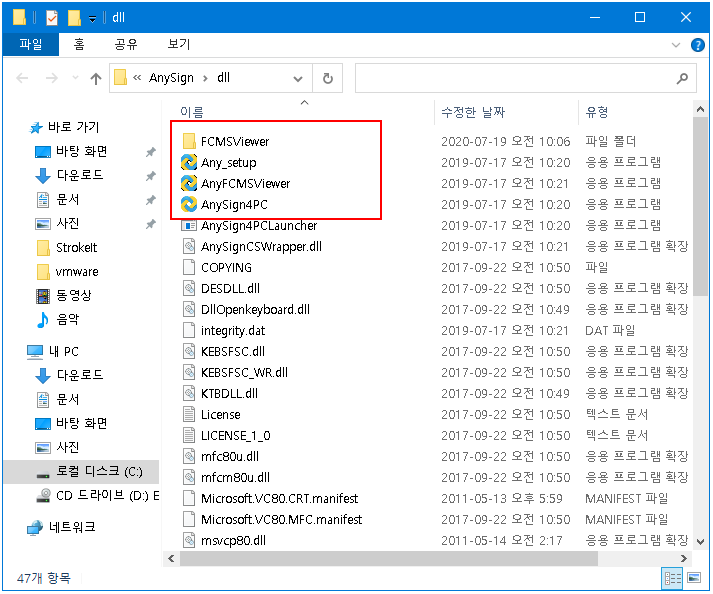Click the COPYING file icon

coord(189,267)
